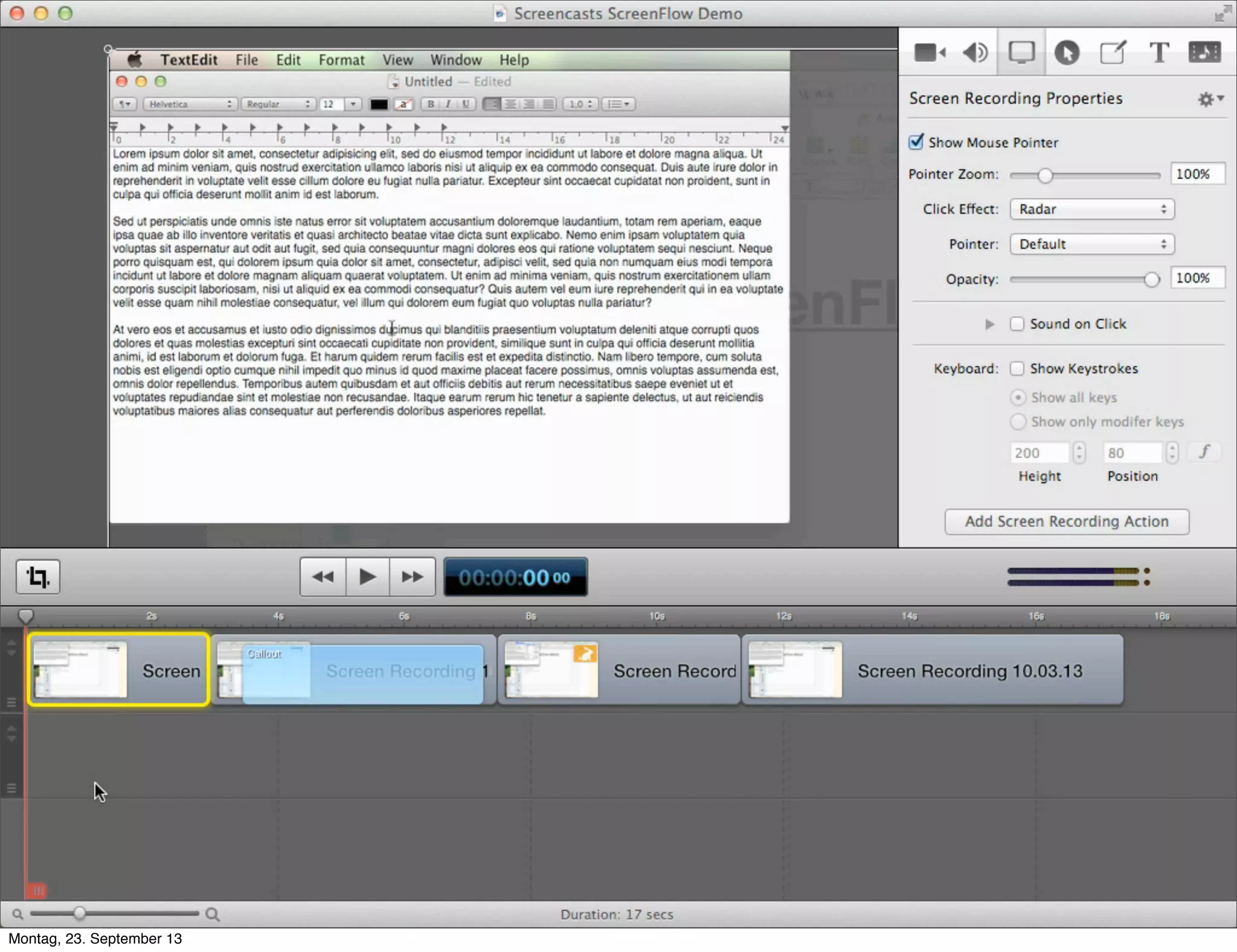Enable Show Keystrokes checkbox

[1017, 368]
